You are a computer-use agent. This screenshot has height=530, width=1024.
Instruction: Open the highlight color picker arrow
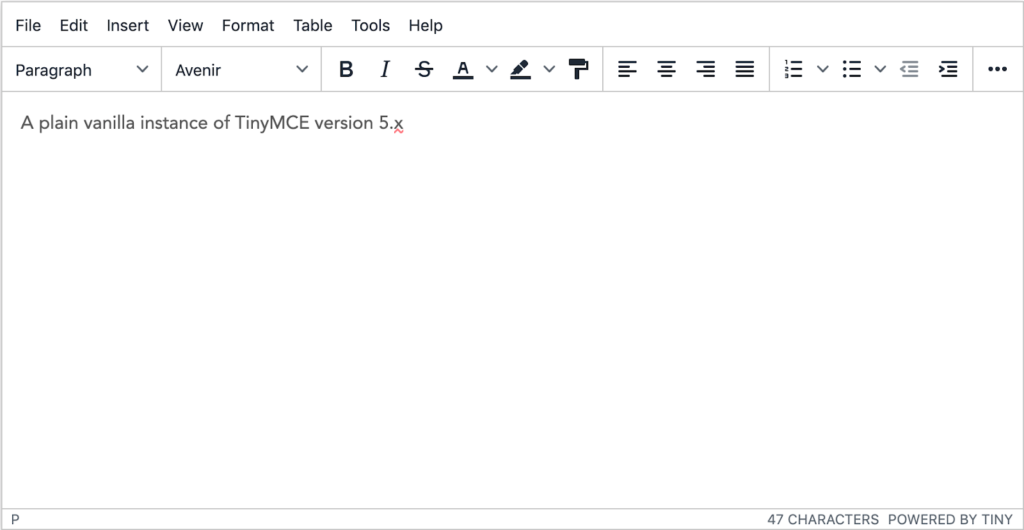[549, 69]
